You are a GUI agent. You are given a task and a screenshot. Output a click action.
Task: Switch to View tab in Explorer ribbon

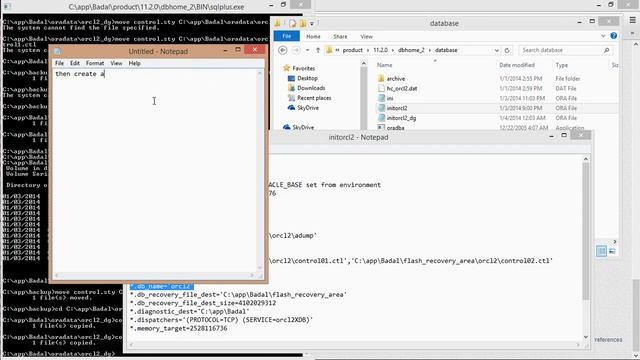click(367, 36)
